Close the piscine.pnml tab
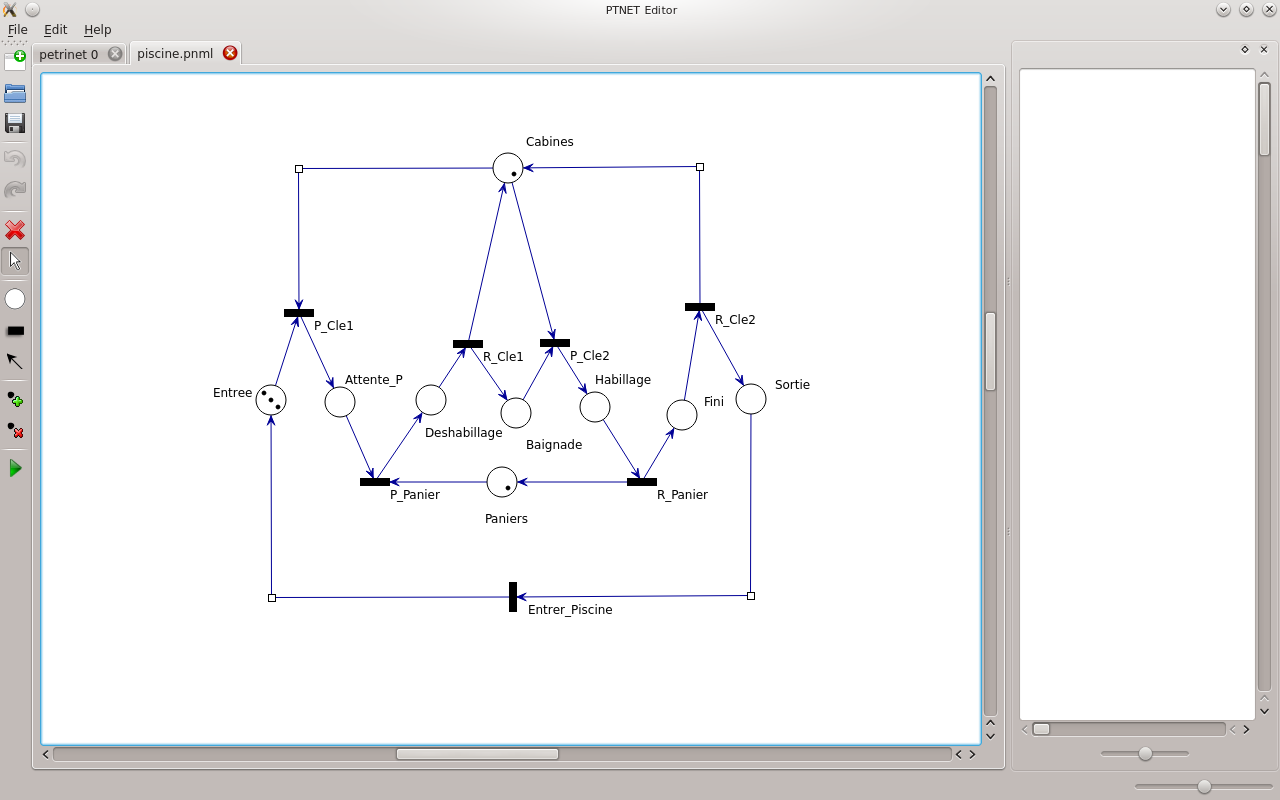The image size is (1280, 800). click(230, 53)
